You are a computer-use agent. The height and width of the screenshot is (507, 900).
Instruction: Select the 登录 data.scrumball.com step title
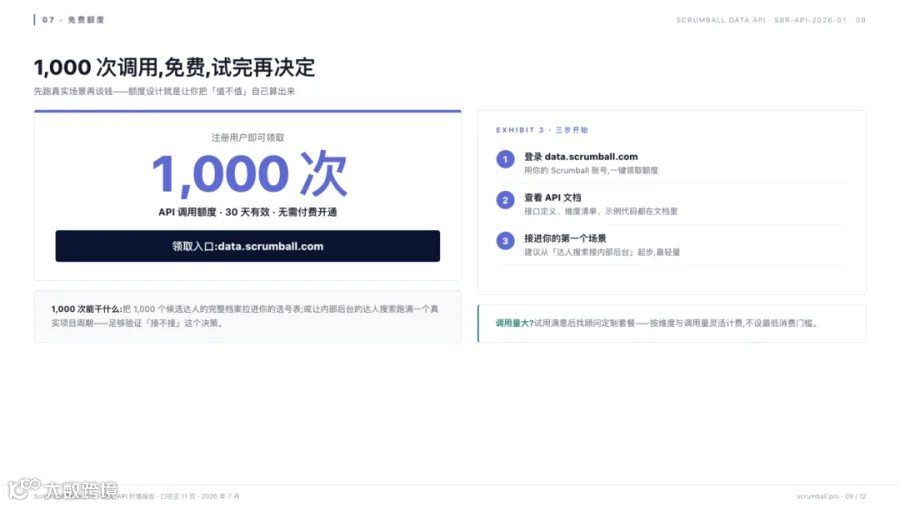[x=581, y=157]
